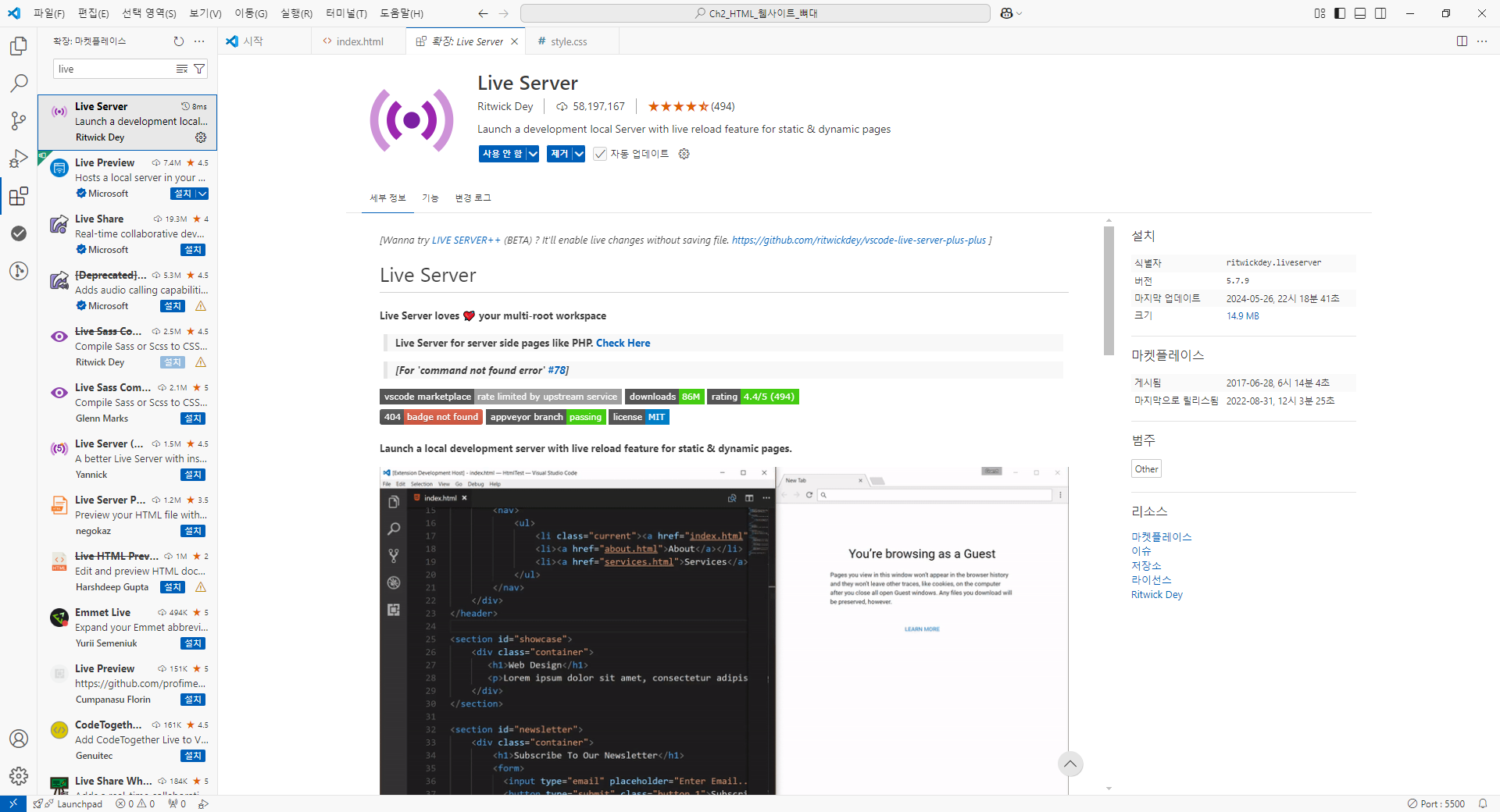1500x812 pixels.
Task: Select Emmet Live extension in list
Action: coord(127,628)
